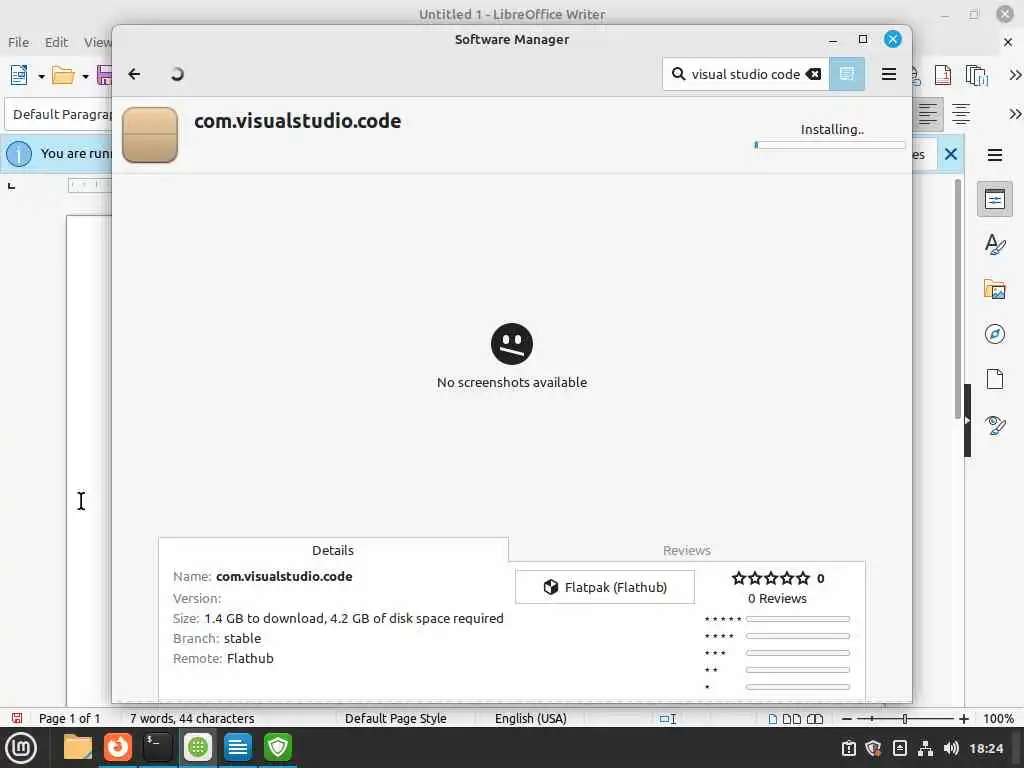Open the Default Paragraph Style combo box

point(59,114)
